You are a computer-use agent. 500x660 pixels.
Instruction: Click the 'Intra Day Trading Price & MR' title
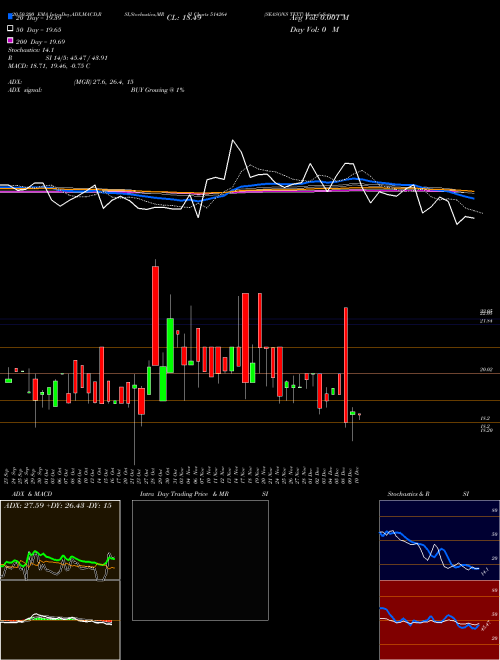click(184, 494)
